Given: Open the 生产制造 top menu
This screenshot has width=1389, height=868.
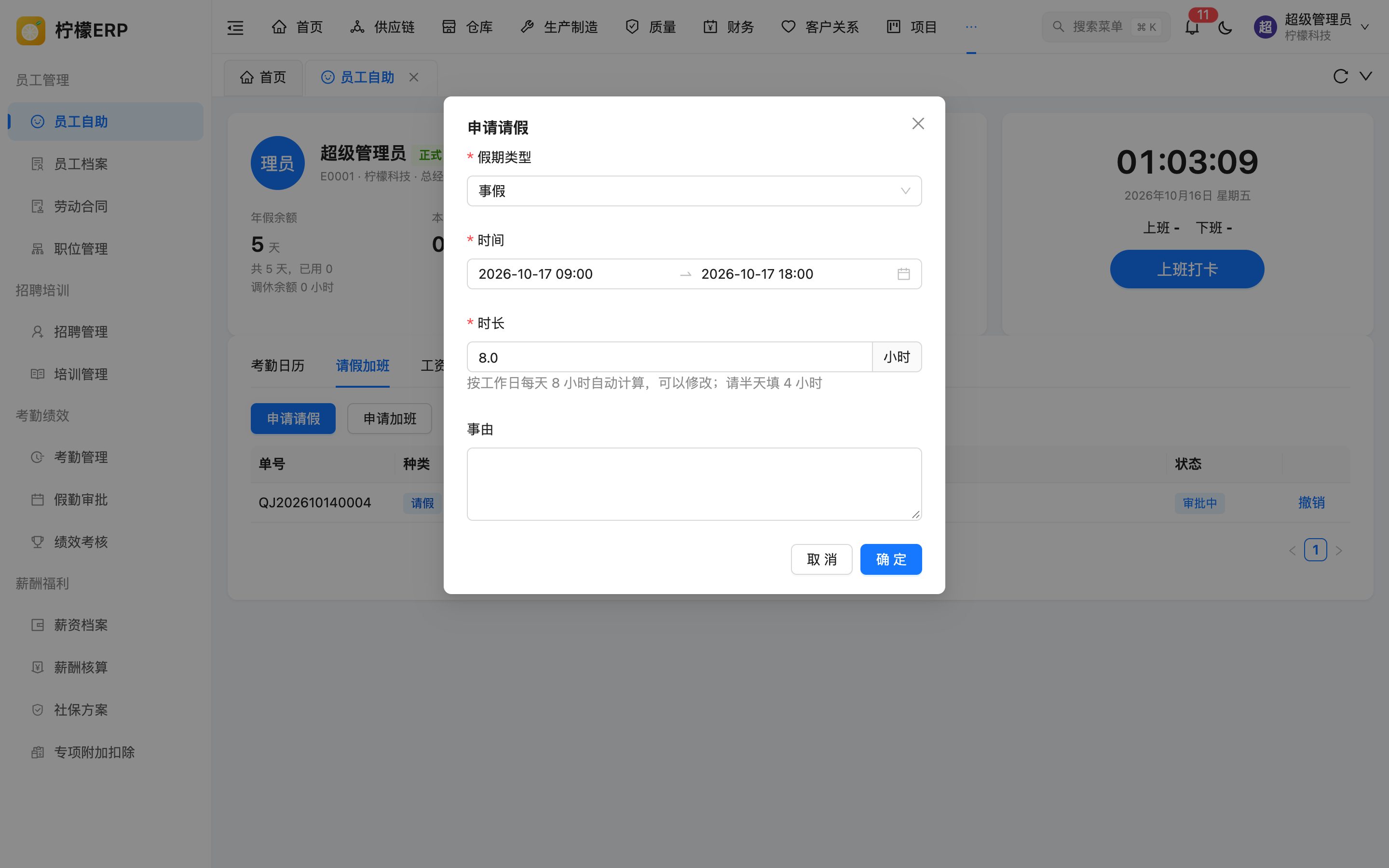Looking at the screenshot, I should (558, 27).
